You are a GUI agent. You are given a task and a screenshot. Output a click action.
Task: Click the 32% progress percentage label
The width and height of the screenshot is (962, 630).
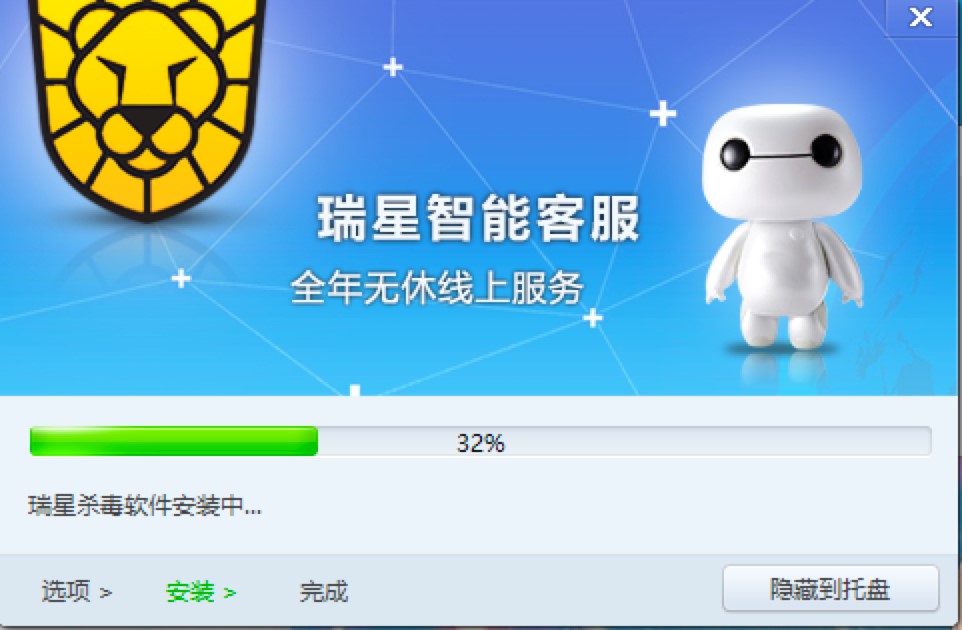click(x=480, y=443)
